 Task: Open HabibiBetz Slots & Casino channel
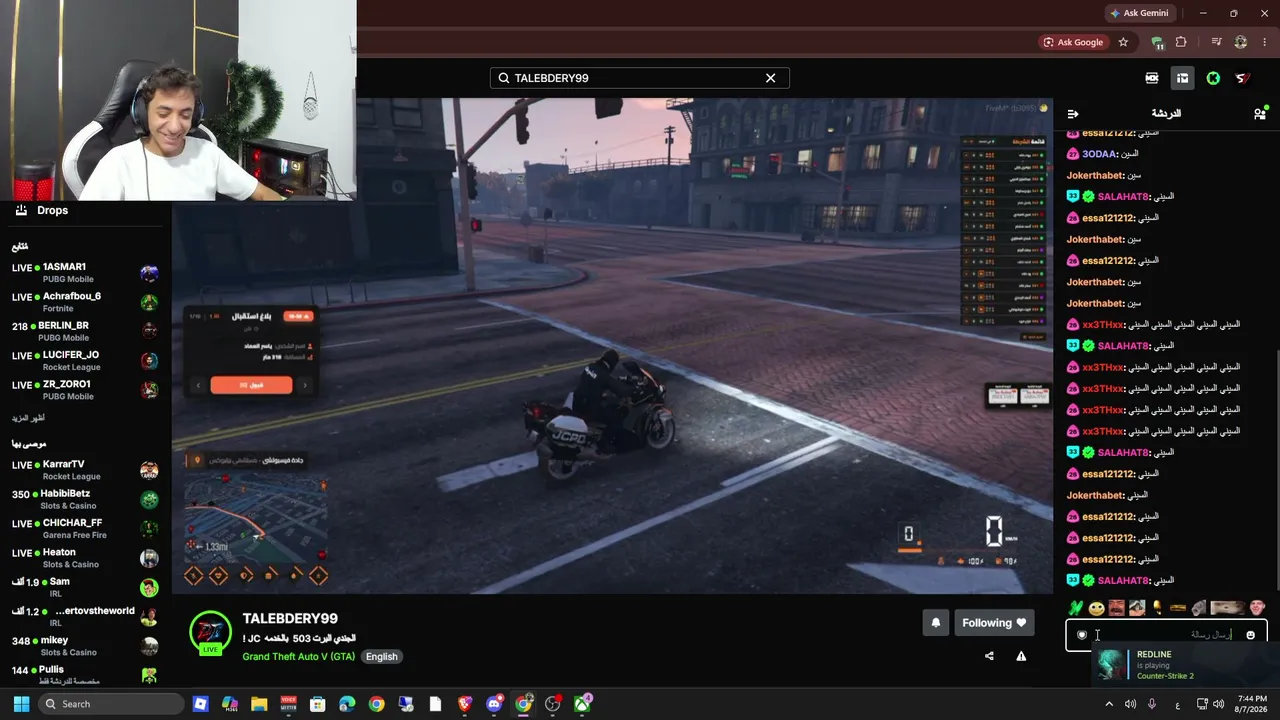[85, 499]
